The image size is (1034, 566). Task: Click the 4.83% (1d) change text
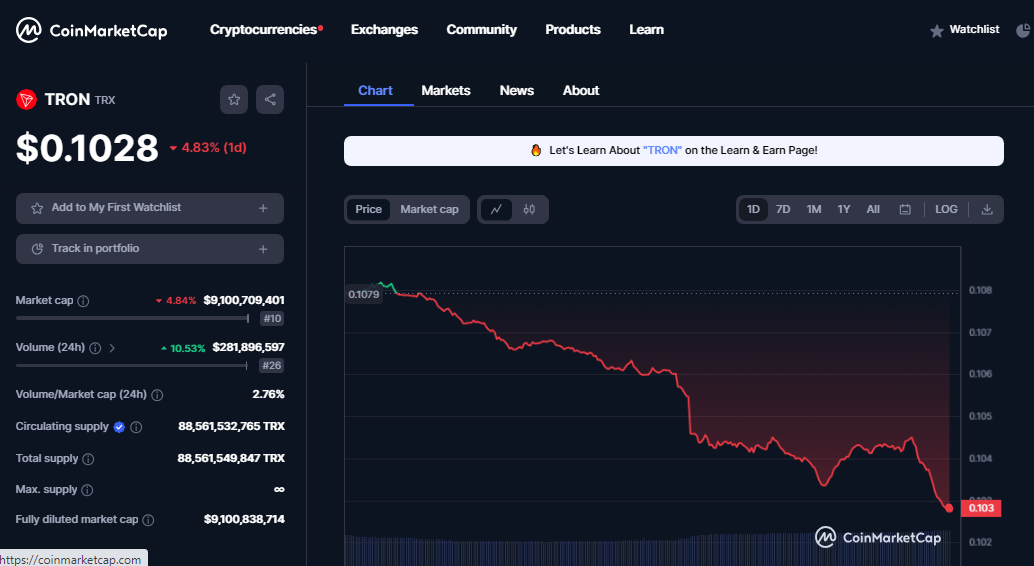(208, 148)
